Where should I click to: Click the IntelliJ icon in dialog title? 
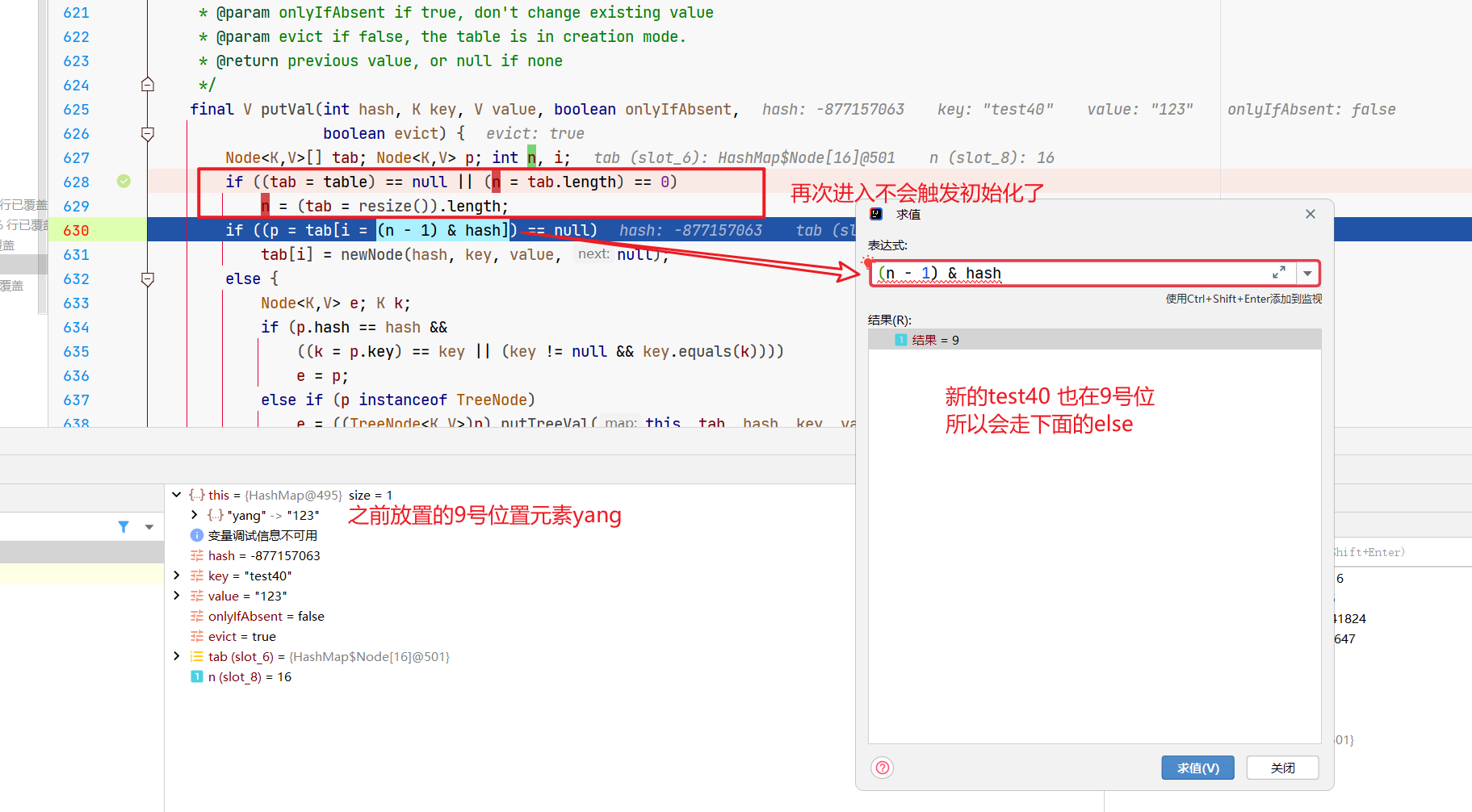[876, 214]
